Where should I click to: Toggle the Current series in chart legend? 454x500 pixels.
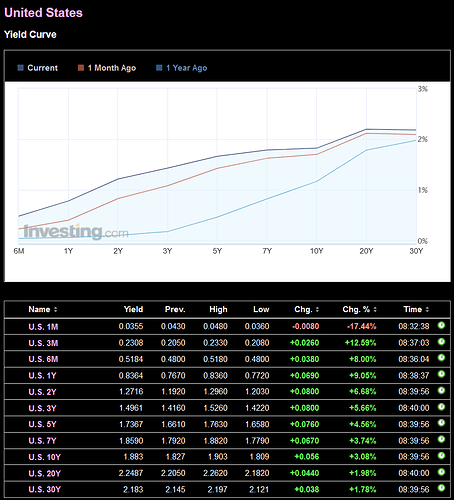coord(38,68)
